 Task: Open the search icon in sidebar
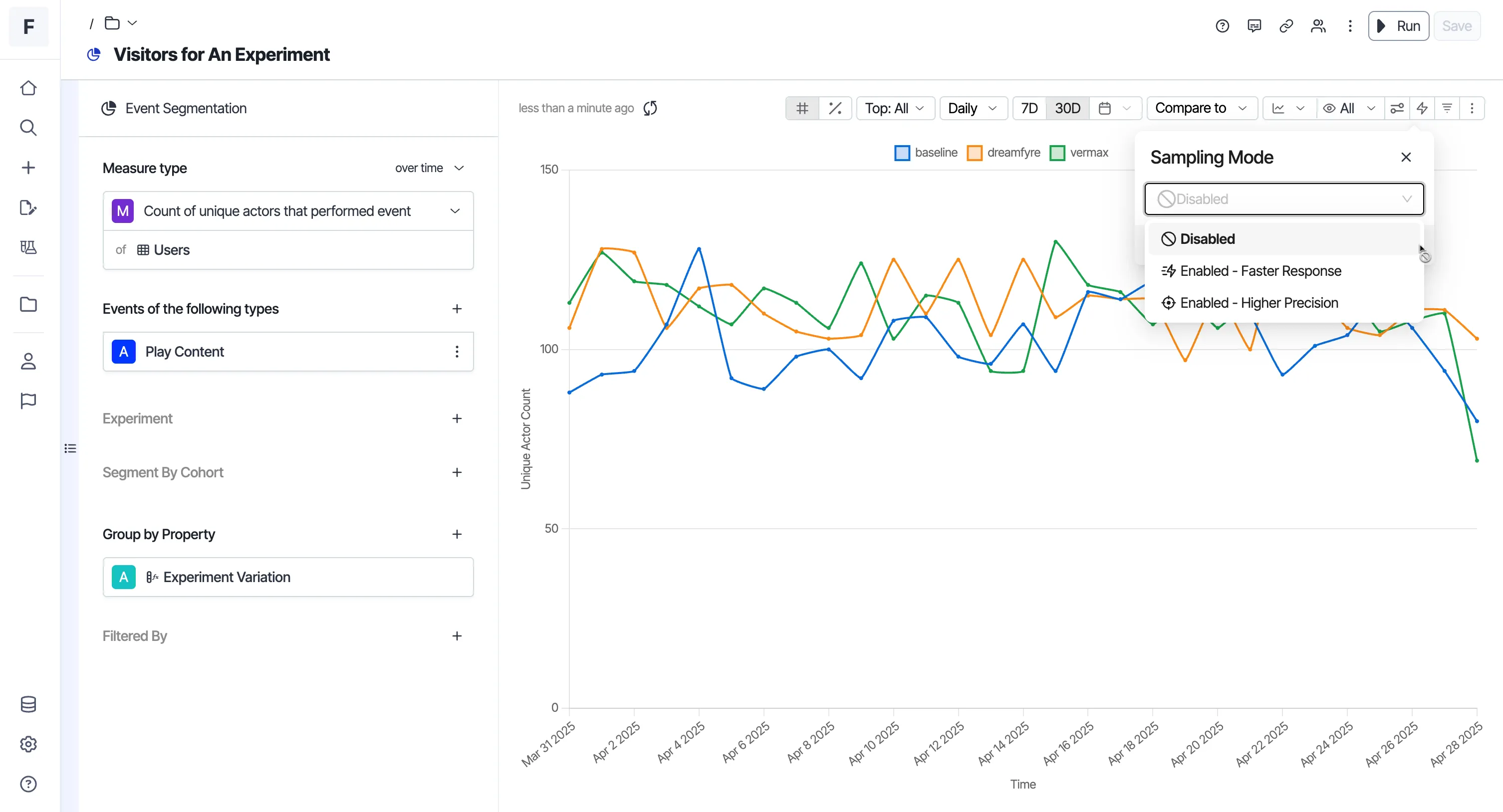click(28, 128)
